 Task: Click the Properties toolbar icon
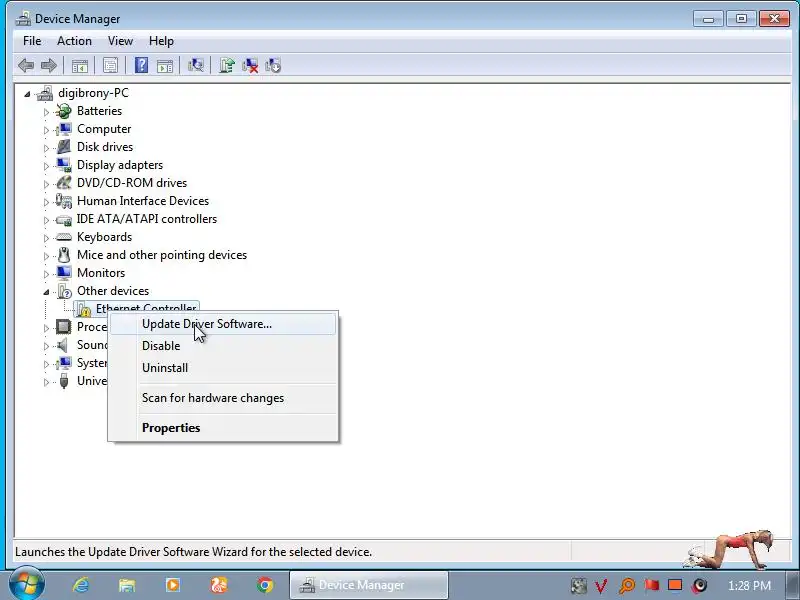click(x=110, y=65)
